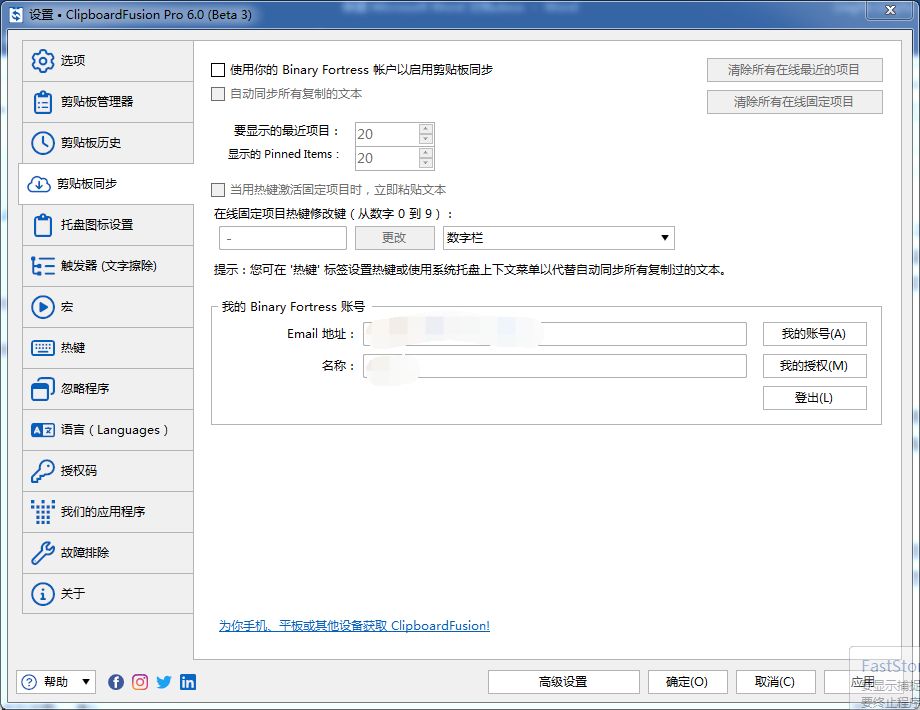
Task: Switch to the 选项 tab
Action: tap(108, 60)
